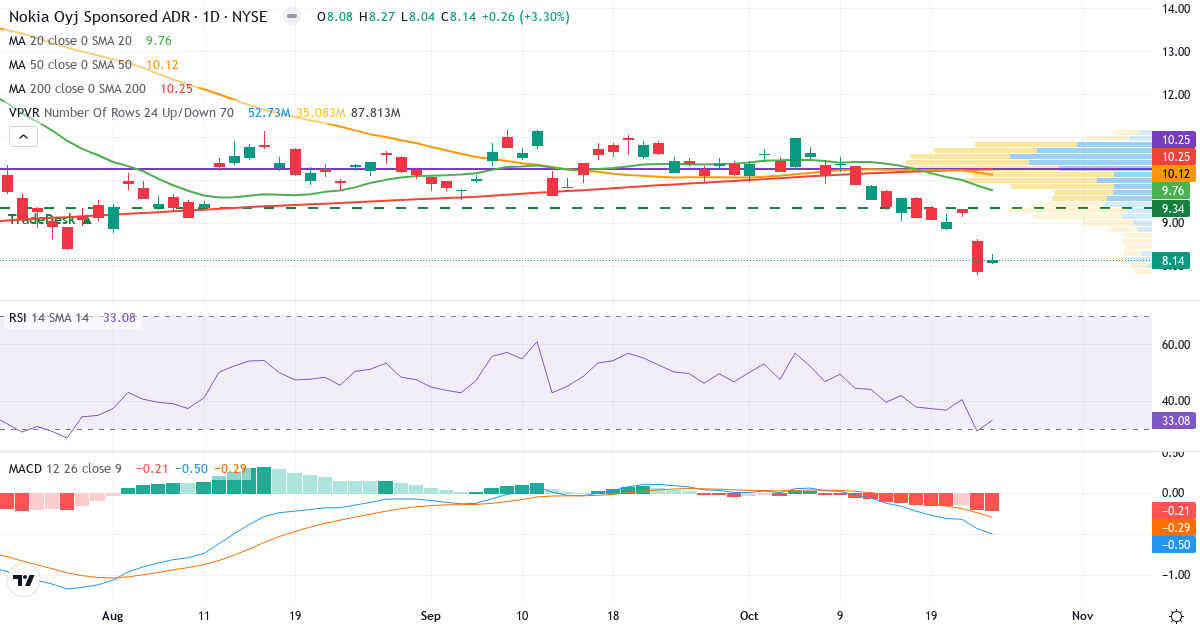1200x630 pixels.
Task: Click the 9.76 value in MA 20 legend
Action: pos(158,41)
